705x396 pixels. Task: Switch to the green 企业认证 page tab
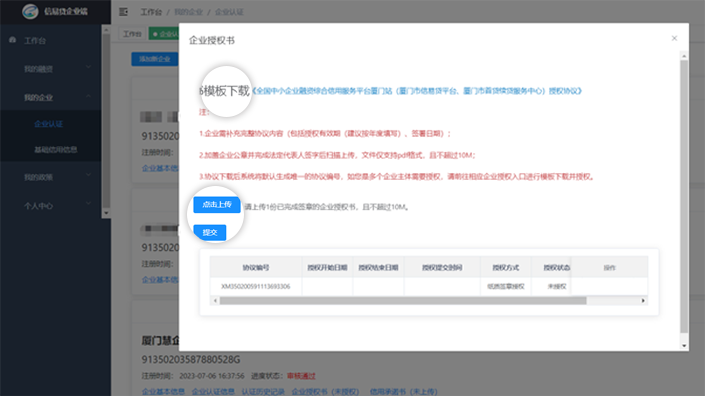164,34
